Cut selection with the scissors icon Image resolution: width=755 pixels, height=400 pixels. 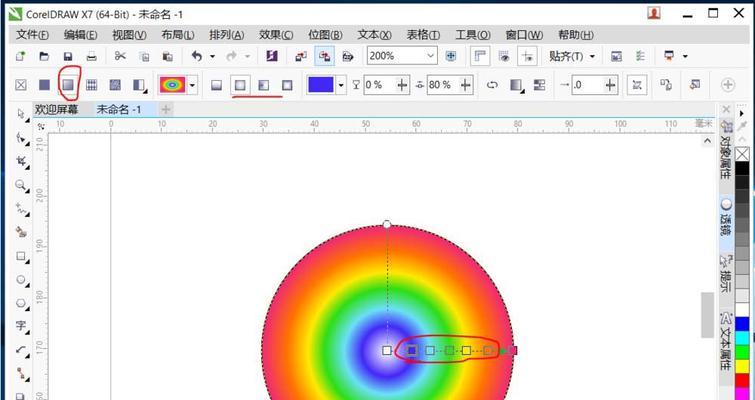coord(120,56)
